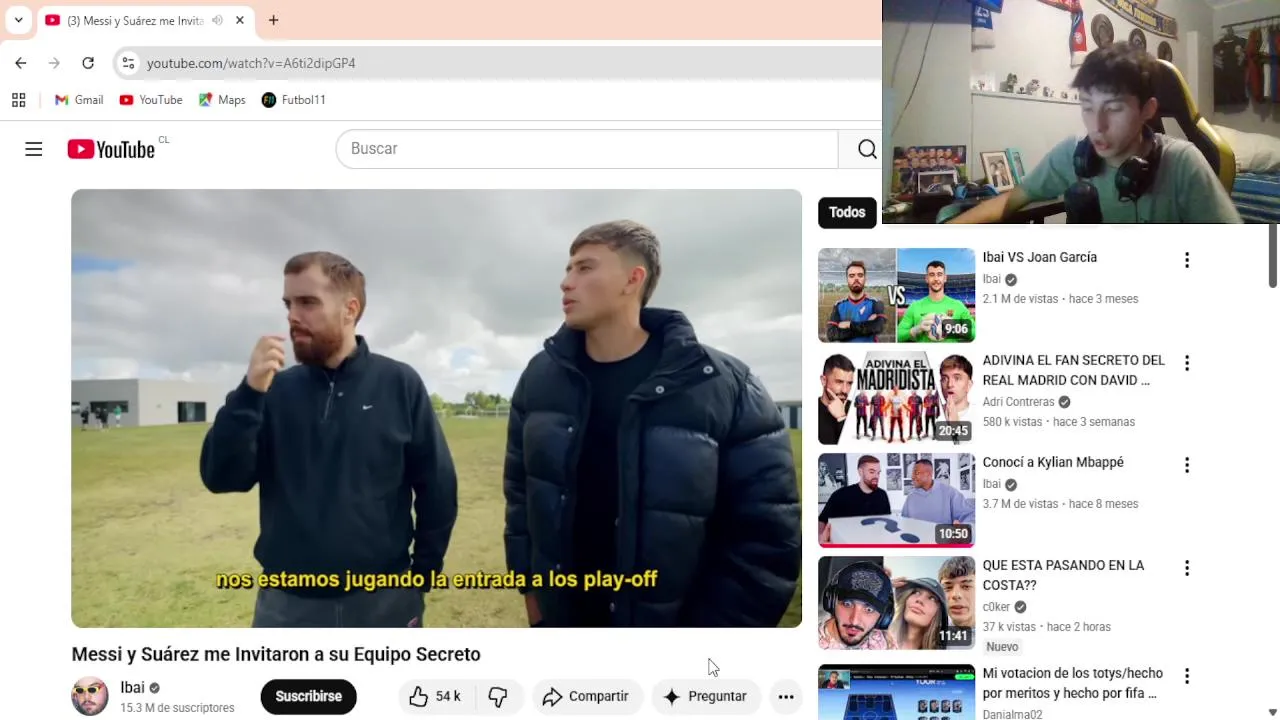
Task: Focus the Buscar search field
Action: tap(587, 149)
